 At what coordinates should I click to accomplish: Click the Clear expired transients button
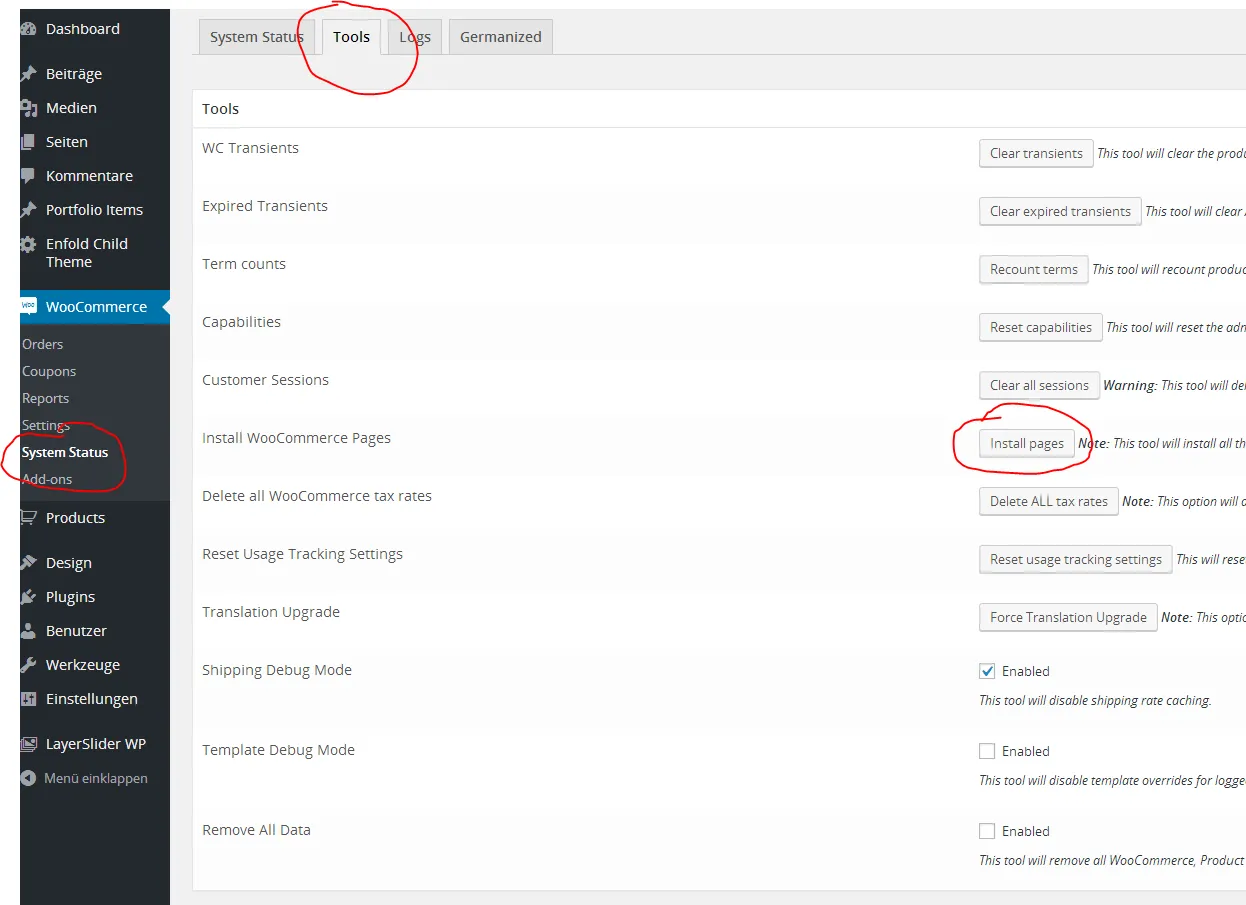pos(1060,211)
